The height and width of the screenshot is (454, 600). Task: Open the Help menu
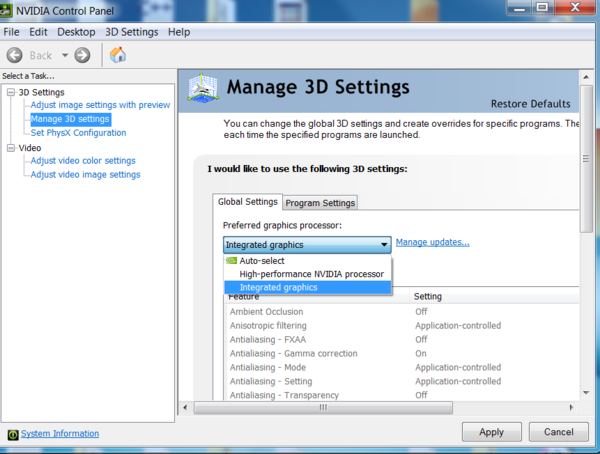tap(179, 32)
